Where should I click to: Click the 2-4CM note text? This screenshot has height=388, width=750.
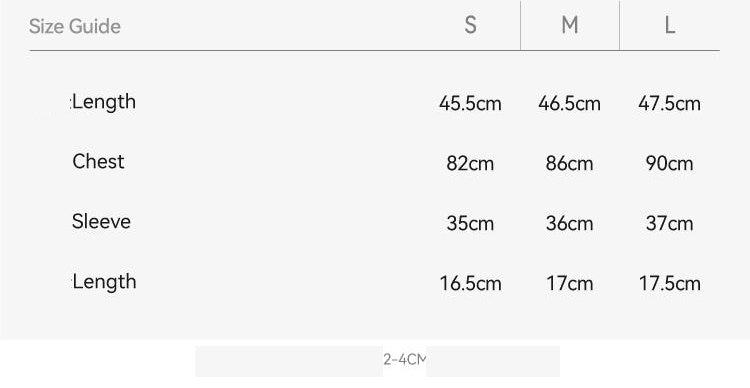click(404, 359)
